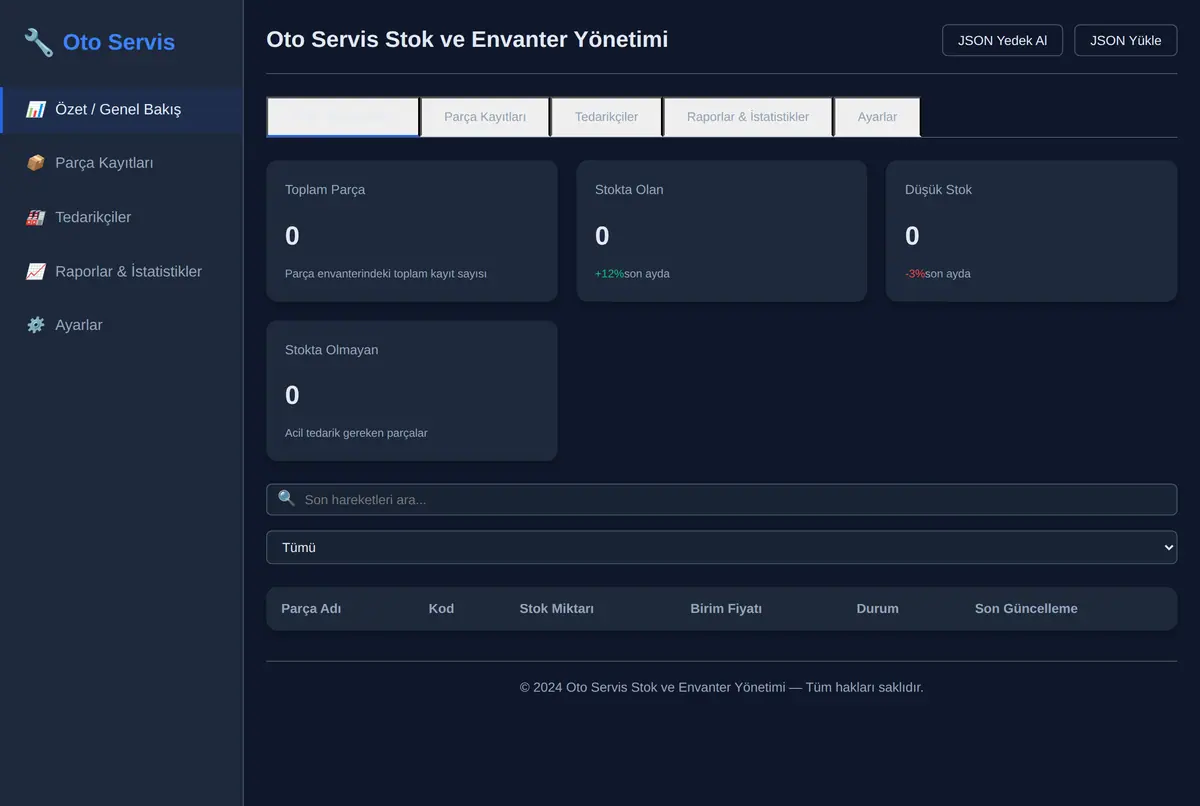The height and width of the screenshot is (806, 1200).
Task: Open the Tümü filter dropdown
Action: coord(721,547)
